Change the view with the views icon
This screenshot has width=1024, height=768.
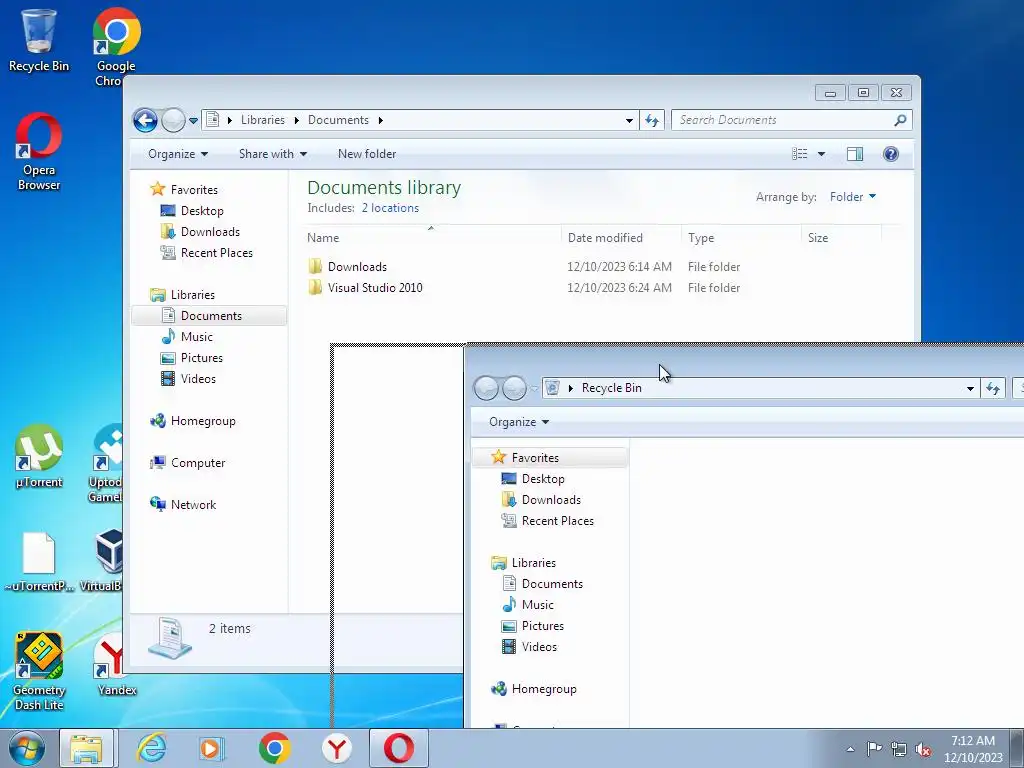coord(799,154)
